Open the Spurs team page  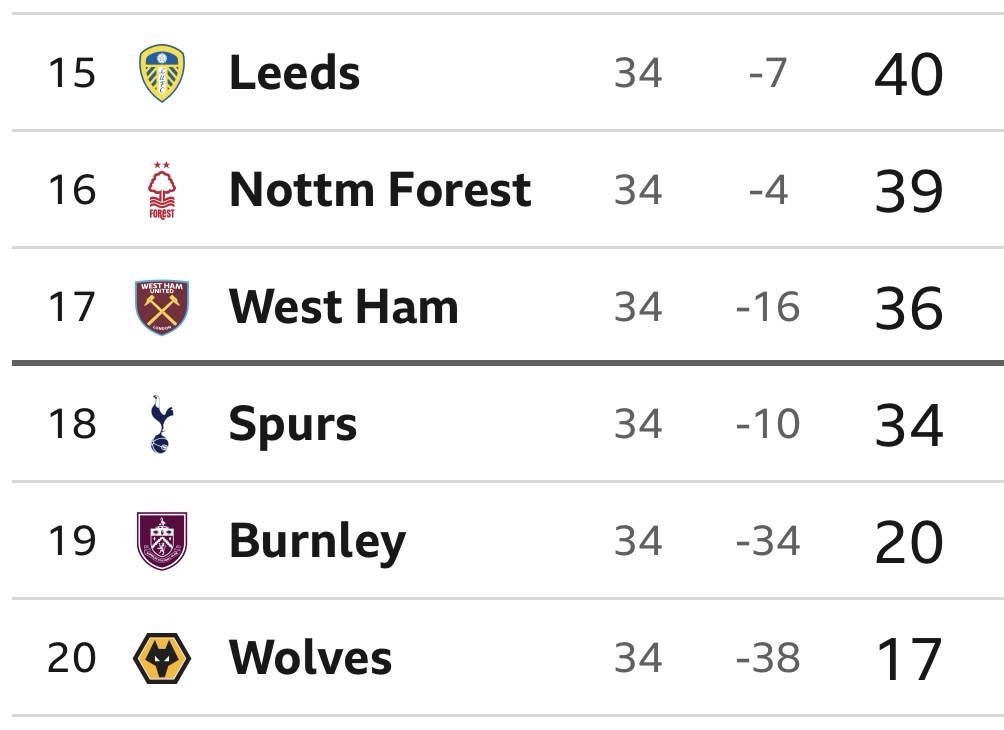click(292, 424)
